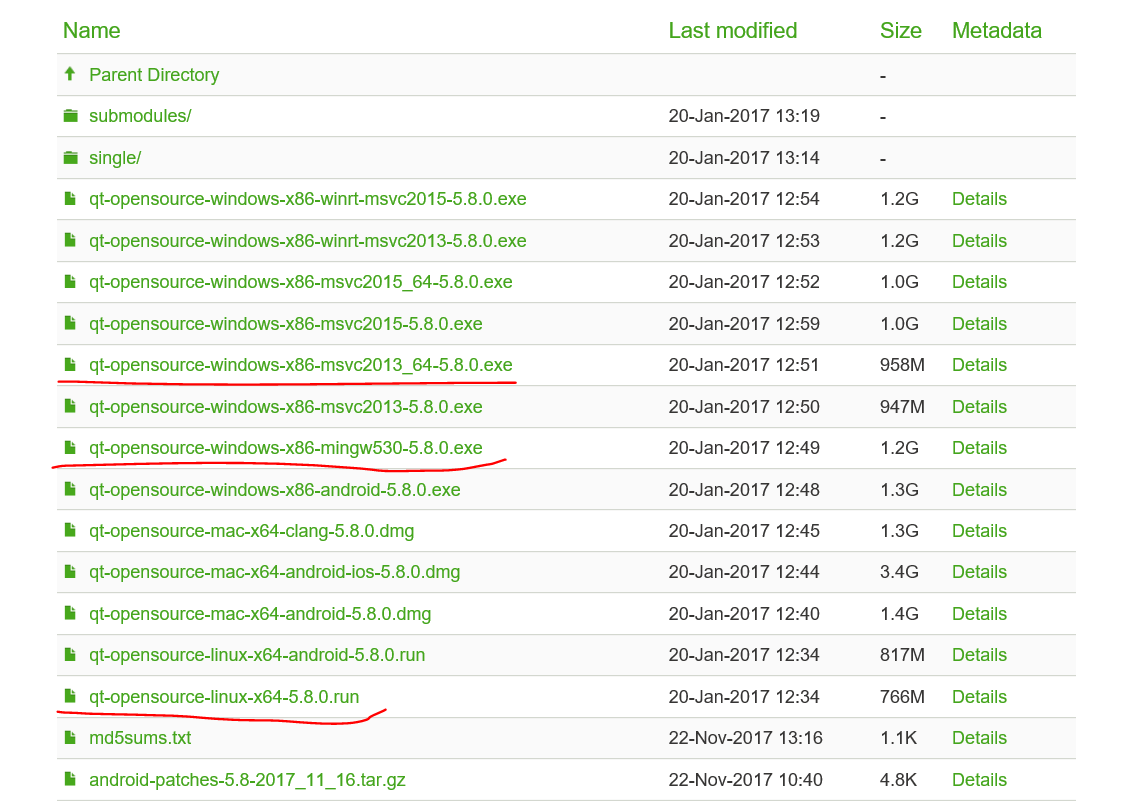Open Details for mingw530 exe
The height and width of the screenshot is (808, 1125).
coord(979,448)
